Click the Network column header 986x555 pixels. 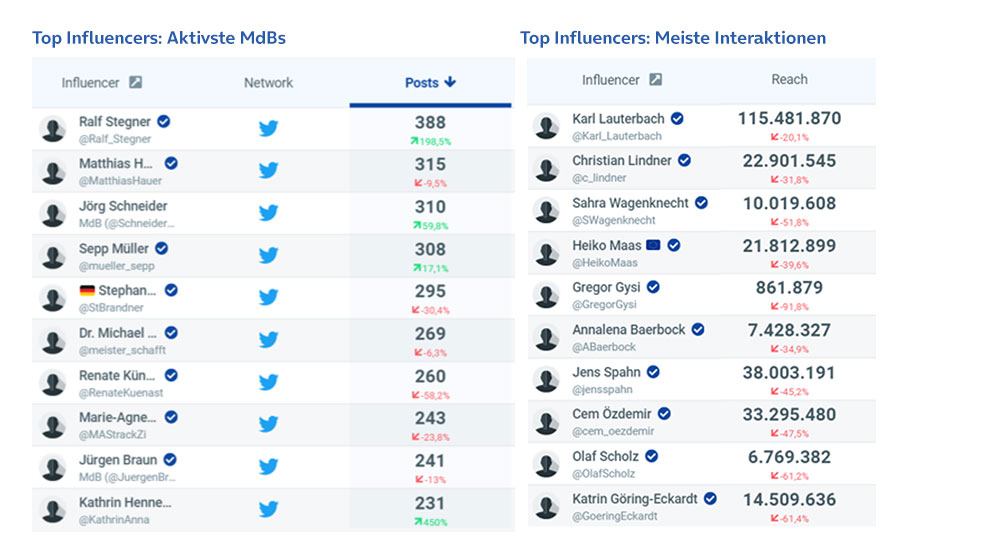268,83
